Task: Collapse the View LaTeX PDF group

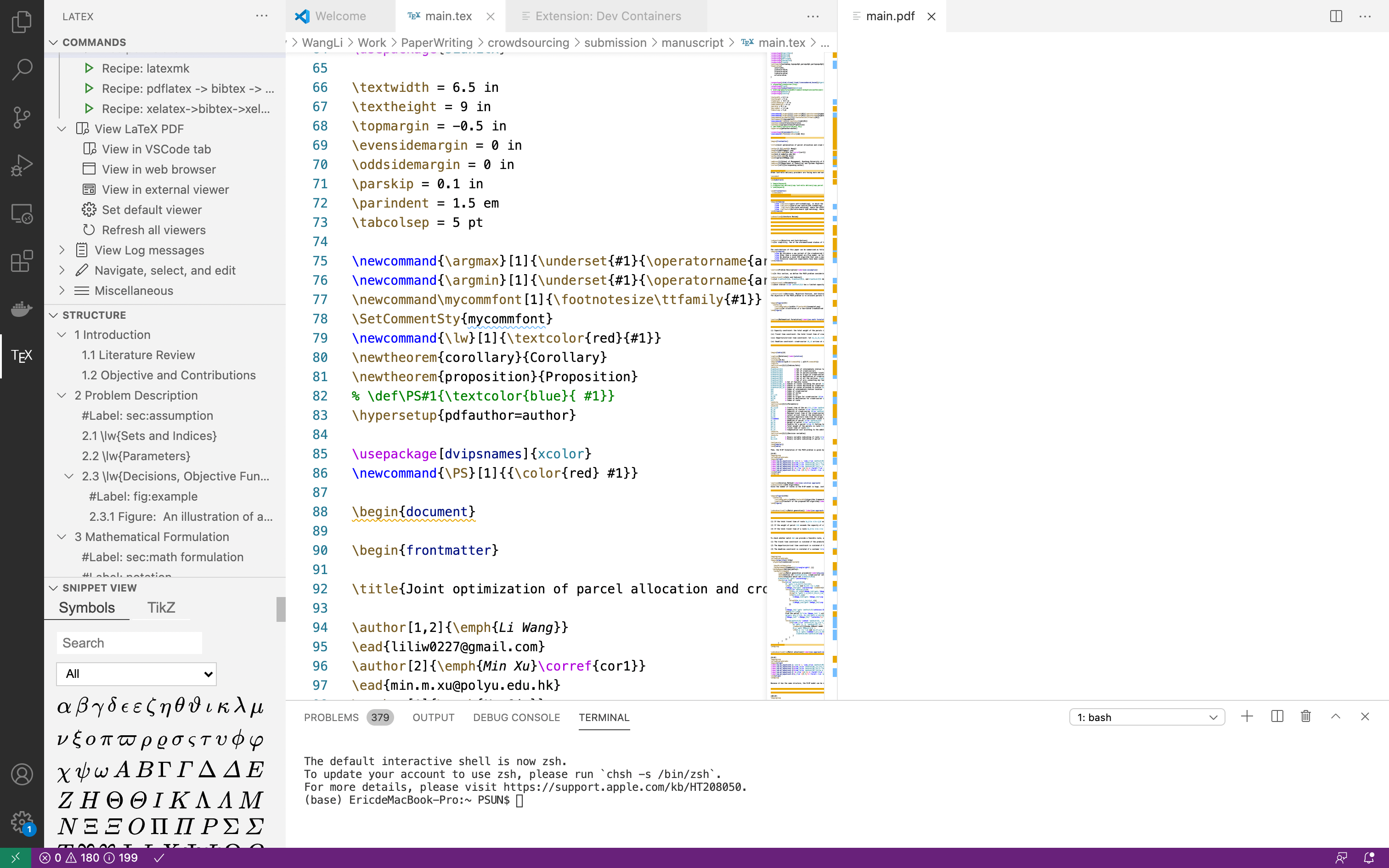Action: [x=62, y=129]
